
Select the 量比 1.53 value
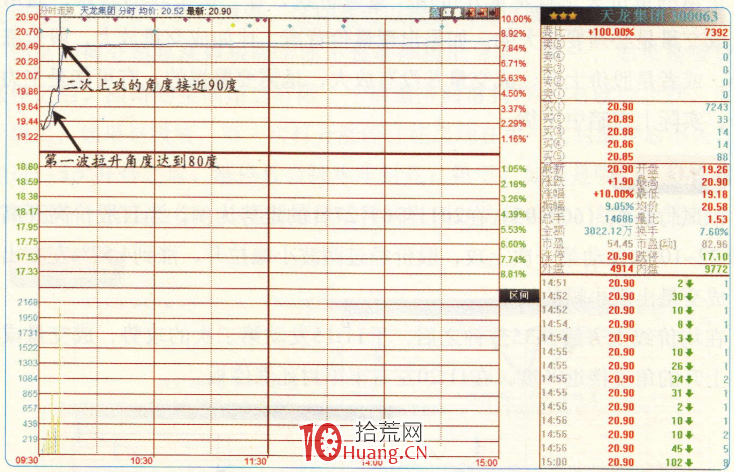click(719, 219)
